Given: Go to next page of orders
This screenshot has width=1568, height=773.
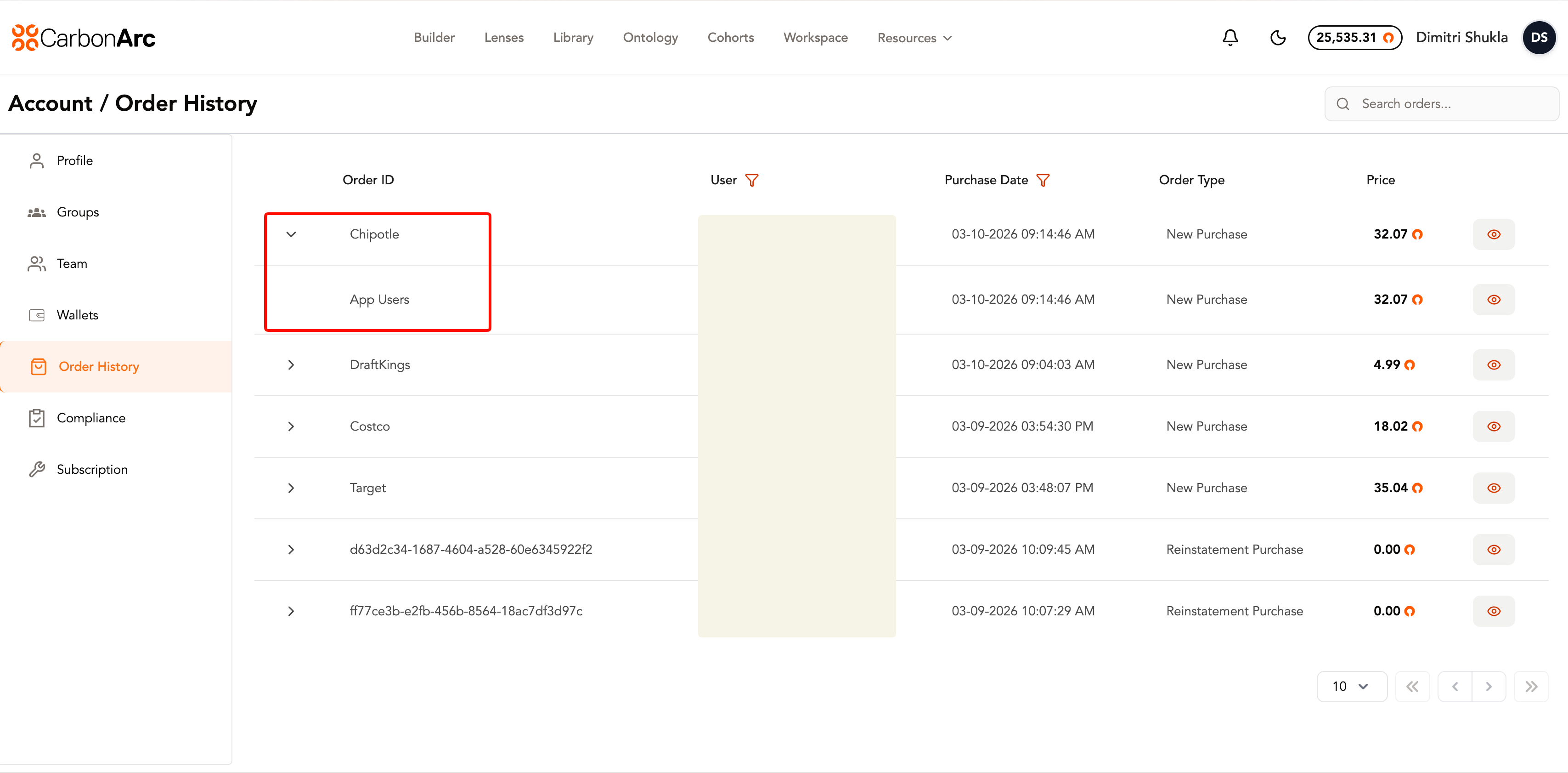Looking at the screenshot, I should [1488, 687].
